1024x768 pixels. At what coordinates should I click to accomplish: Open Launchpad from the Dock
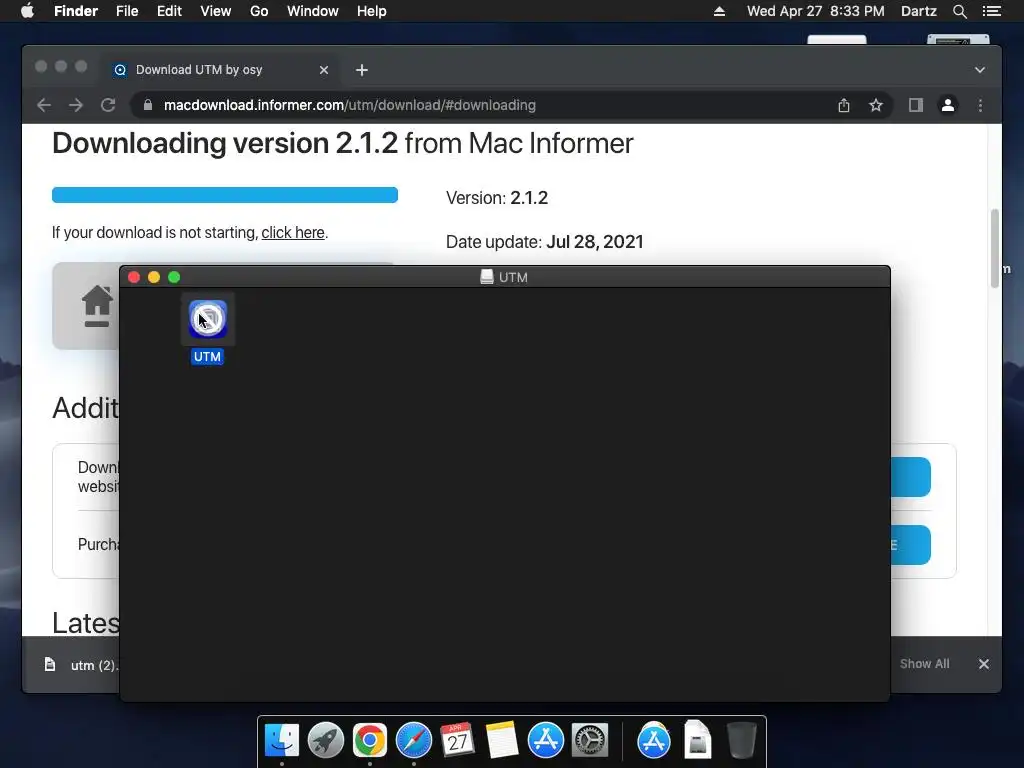click(x=325, y=741)
